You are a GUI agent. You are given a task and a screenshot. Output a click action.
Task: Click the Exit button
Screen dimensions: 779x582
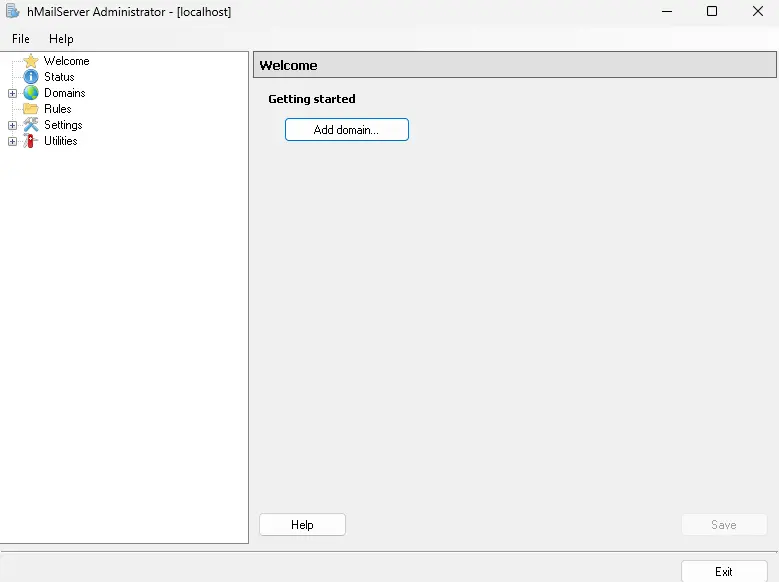(x=724, y=572)
